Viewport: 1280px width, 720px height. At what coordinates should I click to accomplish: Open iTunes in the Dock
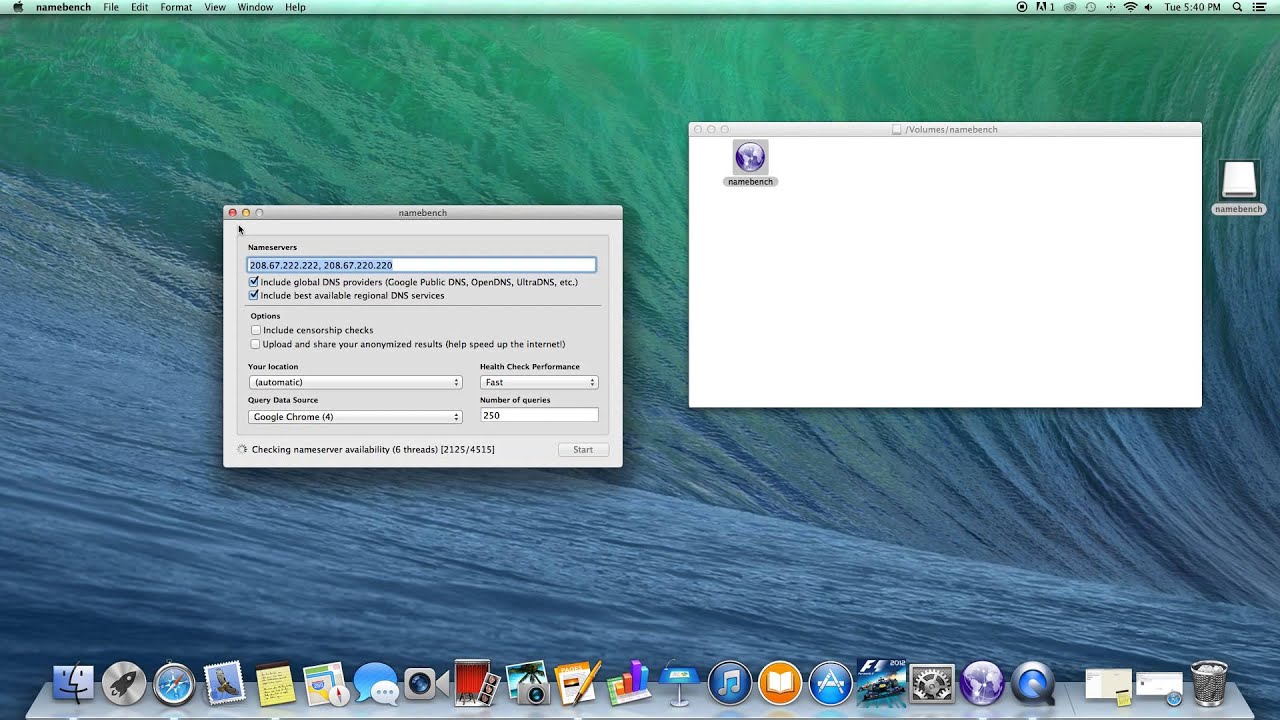tap(730, 684)
